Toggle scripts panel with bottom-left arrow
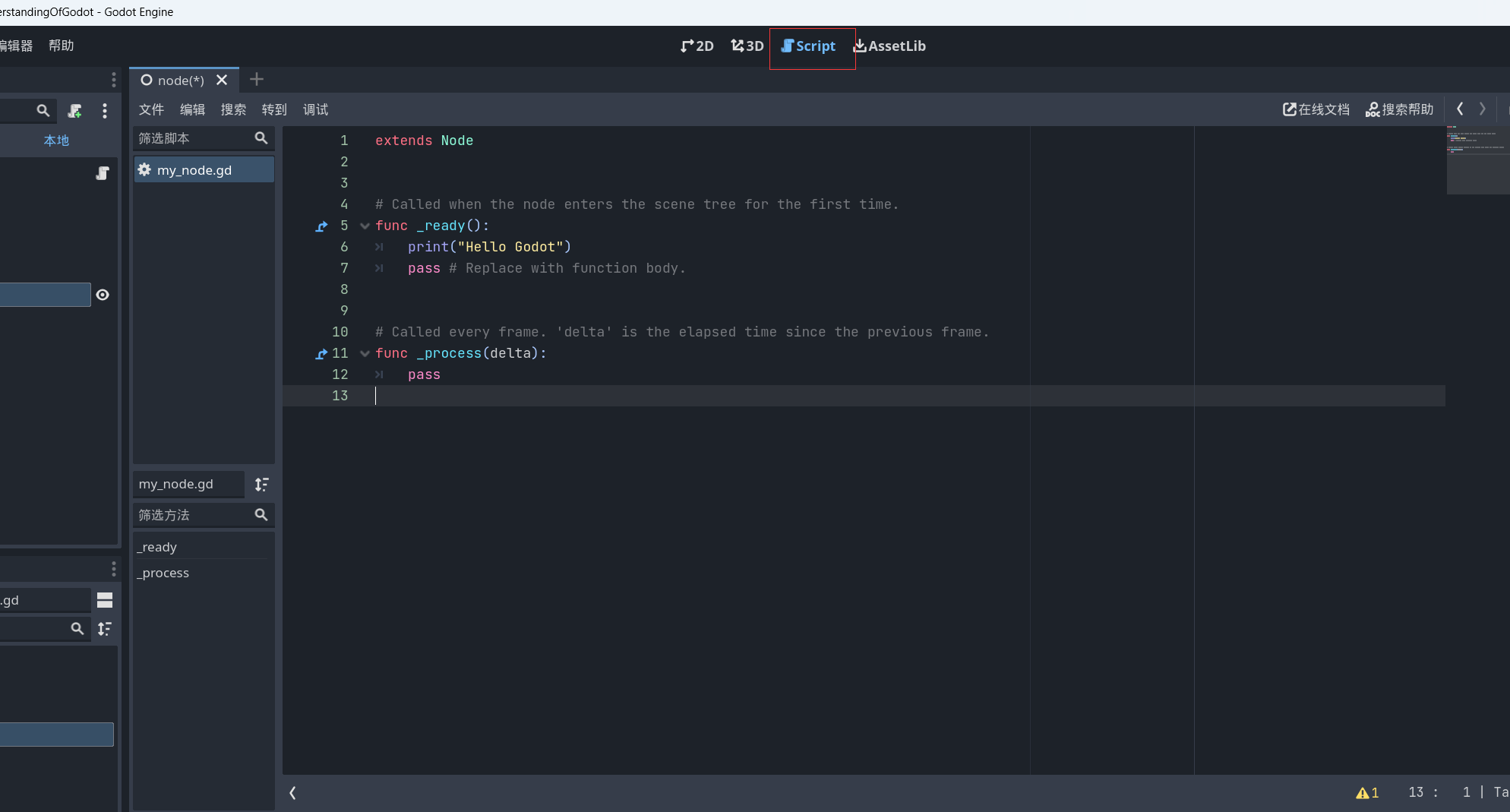The image size is (1510, 812). pyautogui.click(x=292, y=793)
